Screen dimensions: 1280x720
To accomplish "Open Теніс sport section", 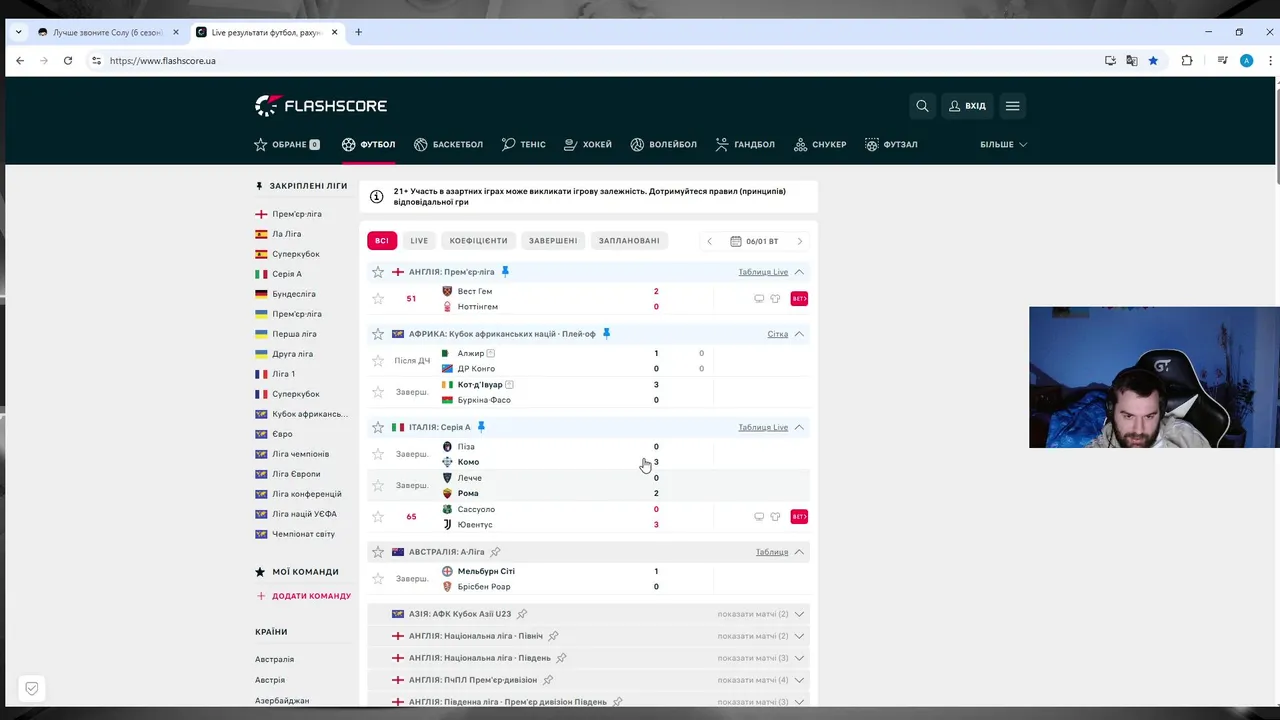I will click(524, 145).
